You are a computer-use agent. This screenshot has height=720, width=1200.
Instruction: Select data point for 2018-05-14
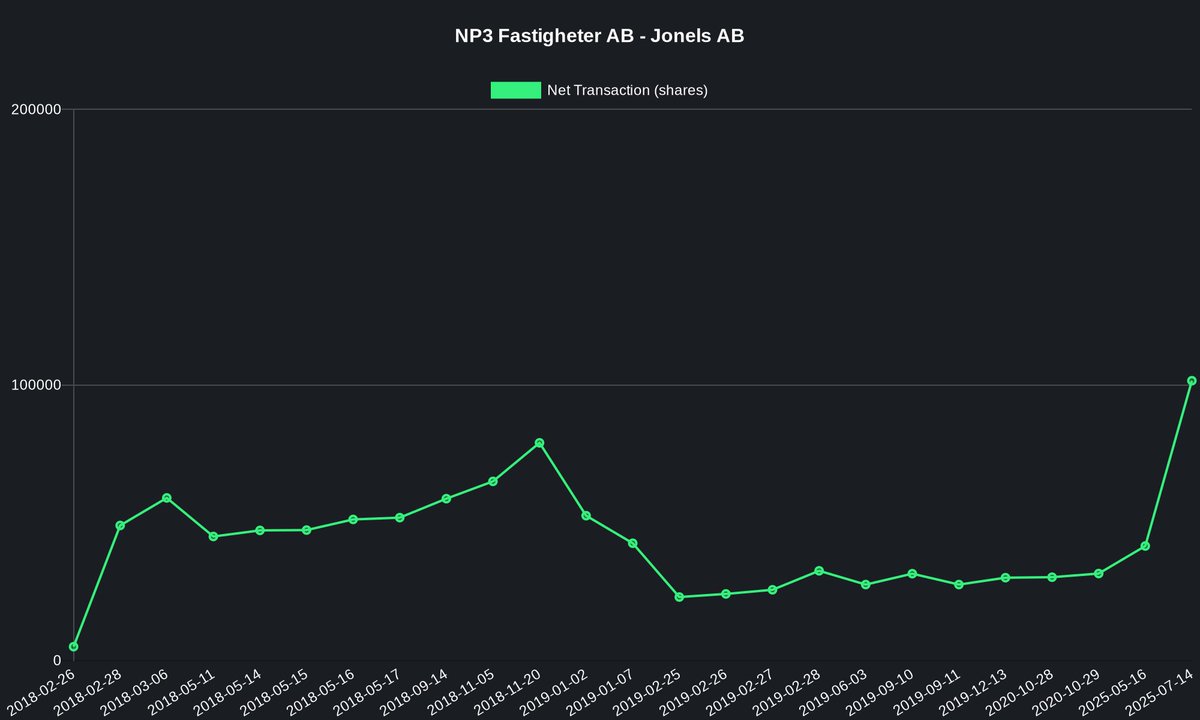point(260,530)
